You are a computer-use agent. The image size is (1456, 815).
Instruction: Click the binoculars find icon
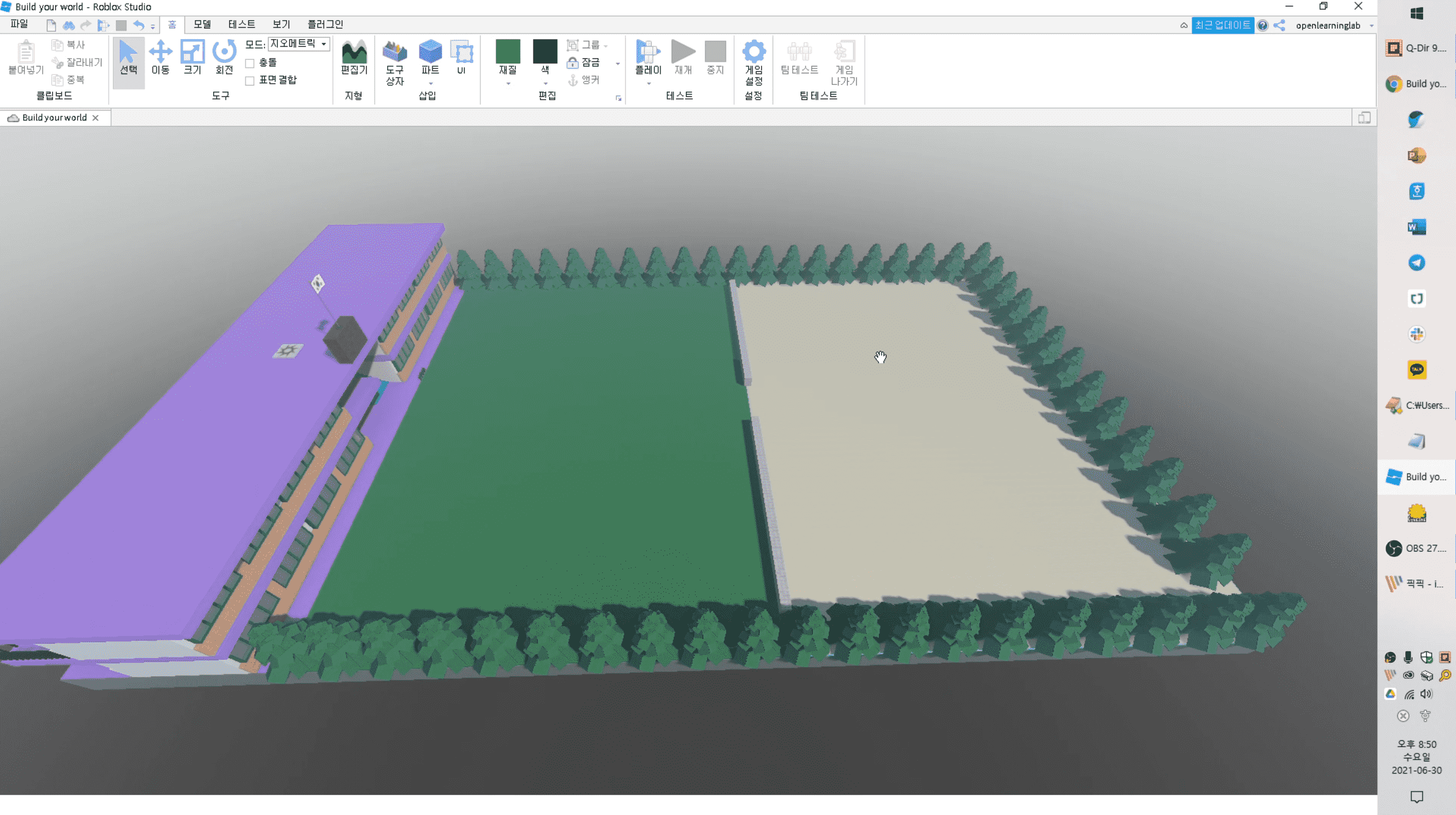68,25
